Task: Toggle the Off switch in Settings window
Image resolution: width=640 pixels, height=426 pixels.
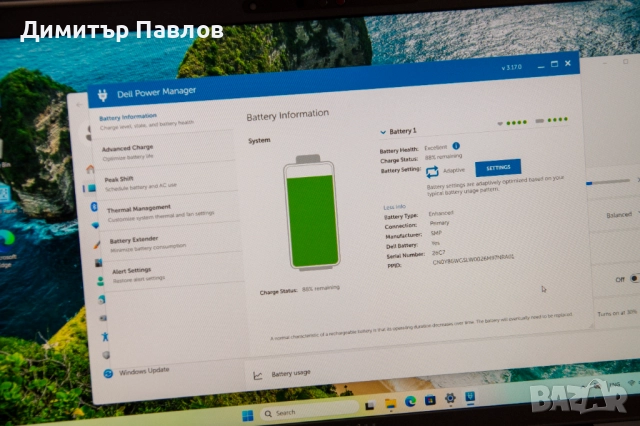Action: 634,278
